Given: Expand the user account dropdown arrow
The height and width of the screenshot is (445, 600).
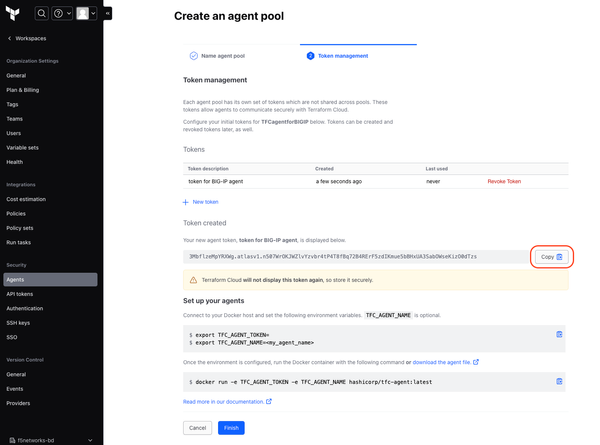Looking at the screenshot, I should click(x=93, y=13).
